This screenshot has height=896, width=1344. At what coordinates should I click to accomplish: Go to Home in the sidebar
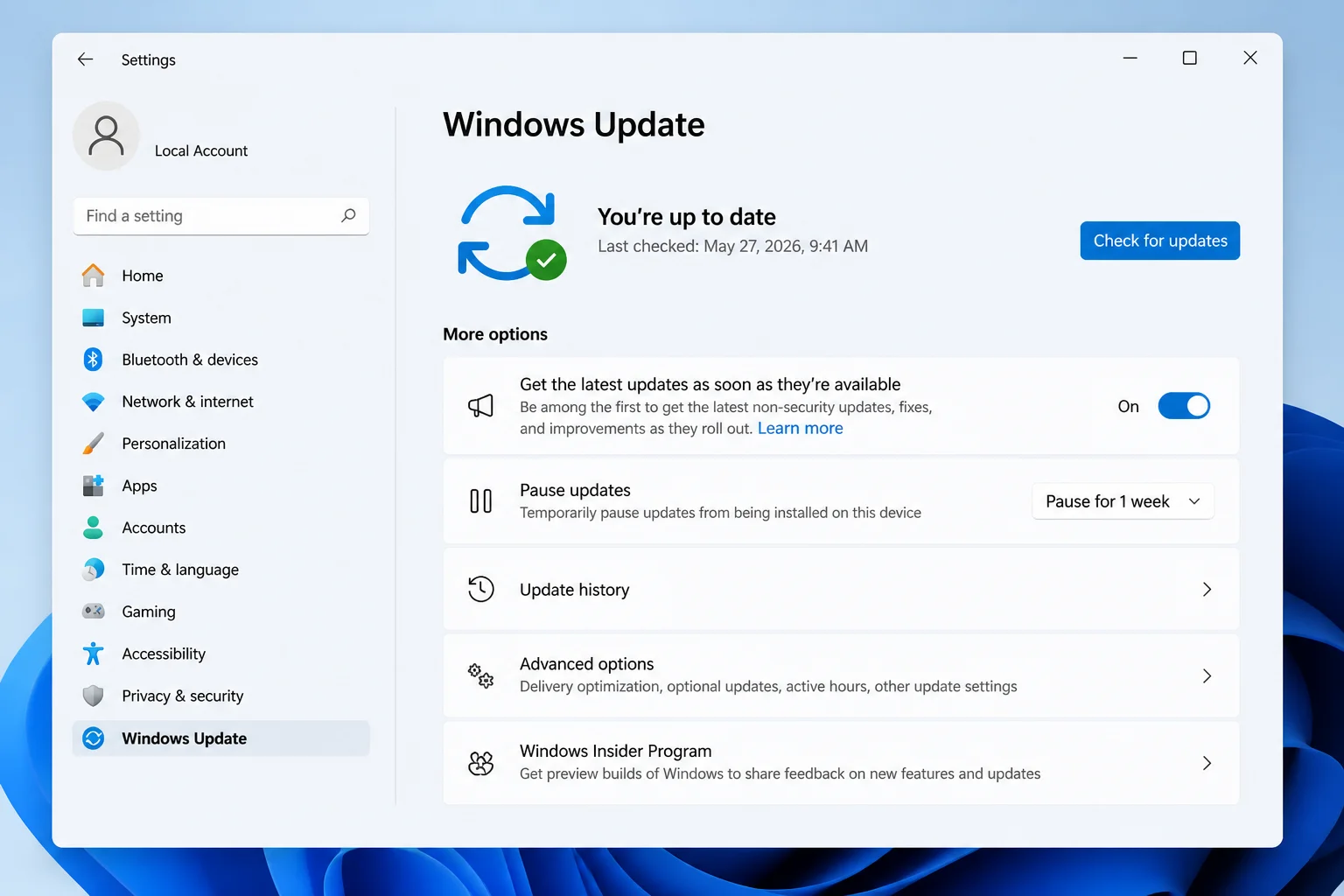pos(221,276)
